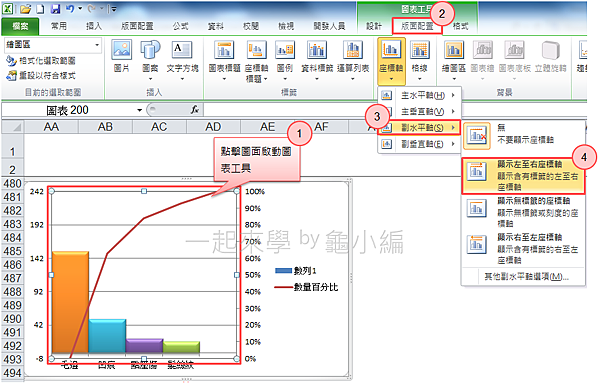Open 繪圖區 (Plot Area) options
Viewport: 600px width, 383px height.
click(x=454, y=60)
